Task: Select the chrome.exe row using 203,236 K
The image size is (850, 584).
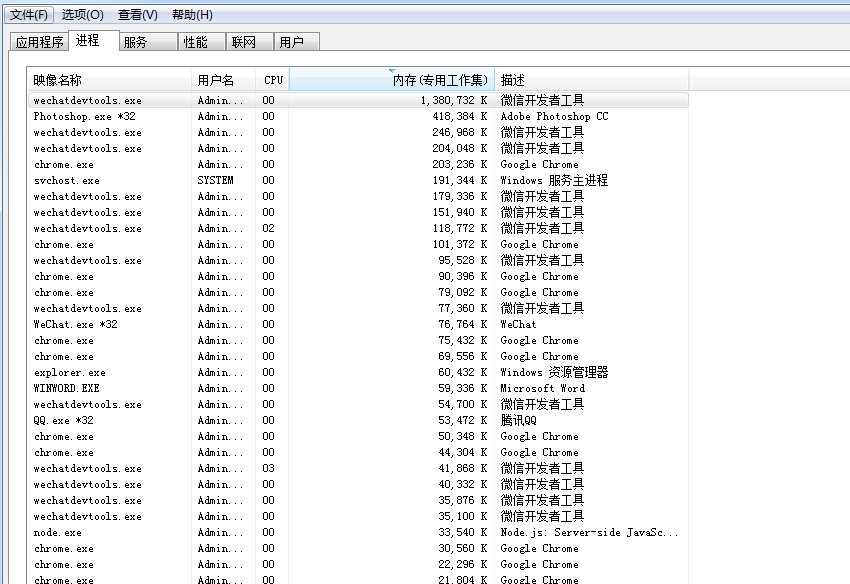Action: pos(358,164)
